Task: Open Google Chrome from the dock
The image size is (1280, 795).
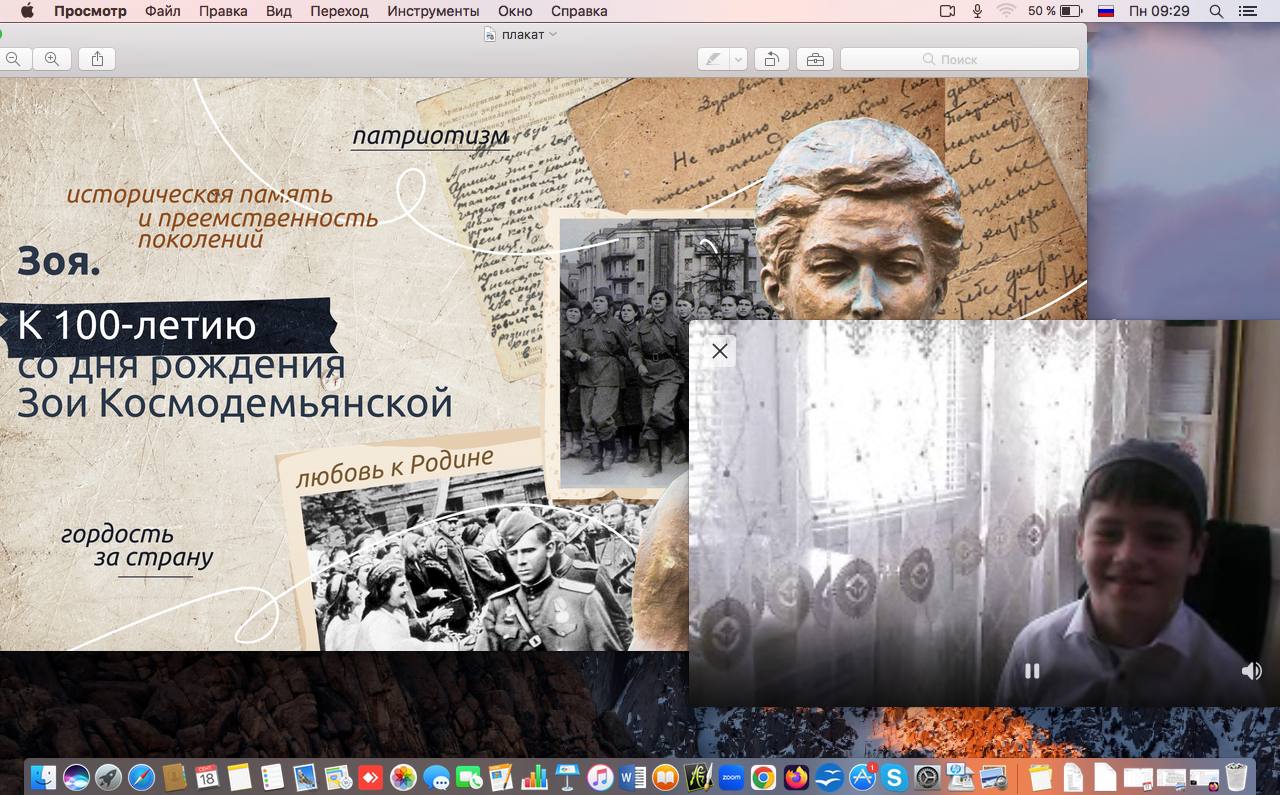Action: pyautogui.click(x=763, y=777)
